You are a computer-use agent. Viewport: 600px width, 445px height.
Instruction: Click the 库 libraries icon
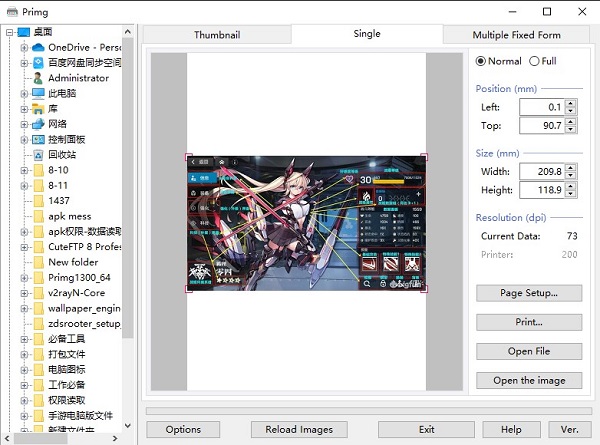38,109
